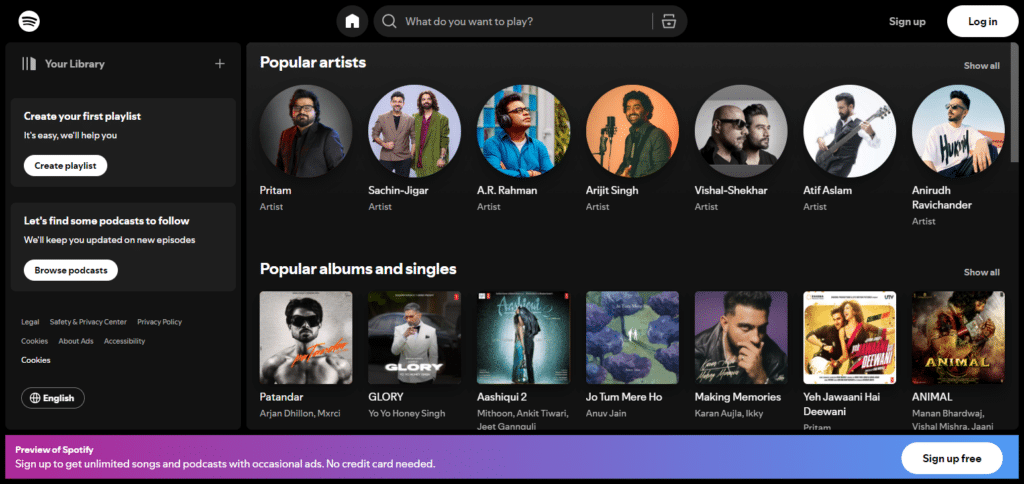1024x484 pixels.
Task: Click the Log in button
Action: click(x=982, y=22)
